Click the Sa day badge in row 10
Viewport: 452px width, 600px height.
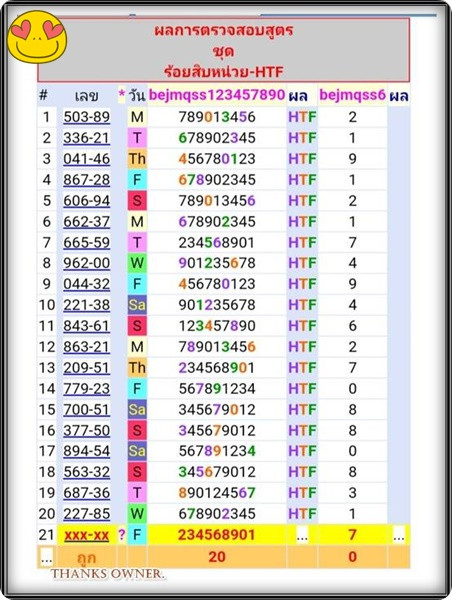137,305
